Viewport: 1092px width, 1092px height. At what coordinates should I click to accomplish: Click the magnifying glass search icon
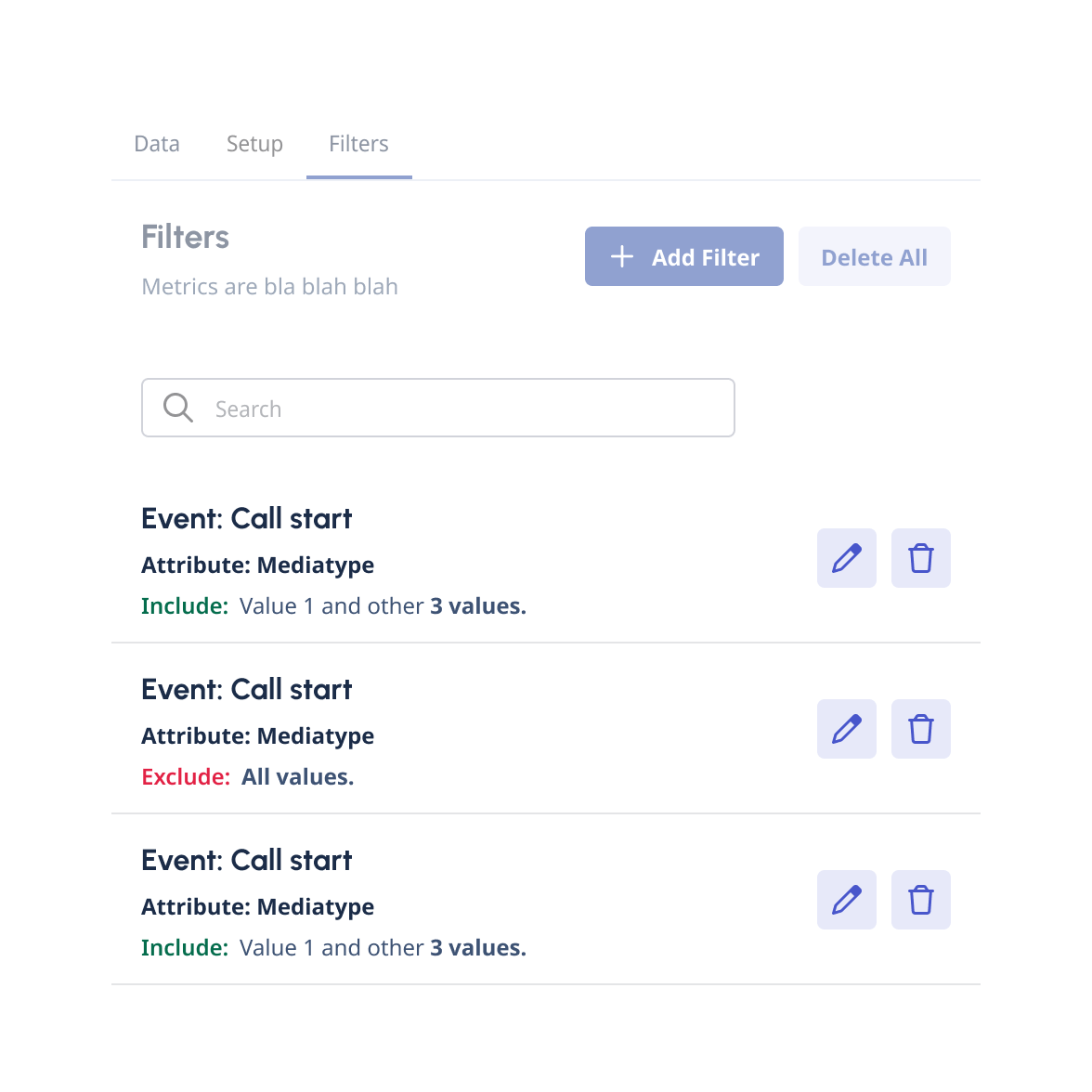coord(177,408)
